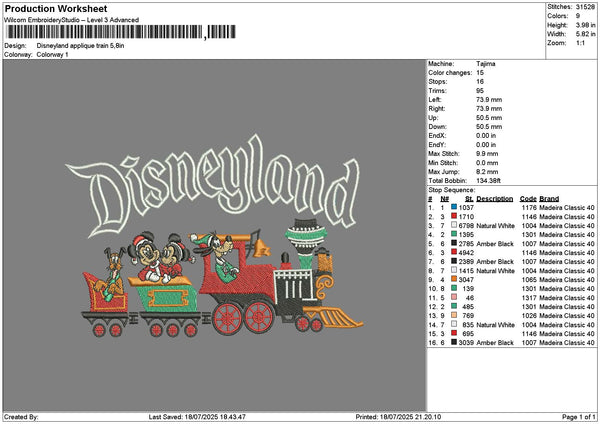This screenshot has height=424, width=600.
Task: Click stitch count '4942' in stop row 6
Action: [x=466, y=253]
